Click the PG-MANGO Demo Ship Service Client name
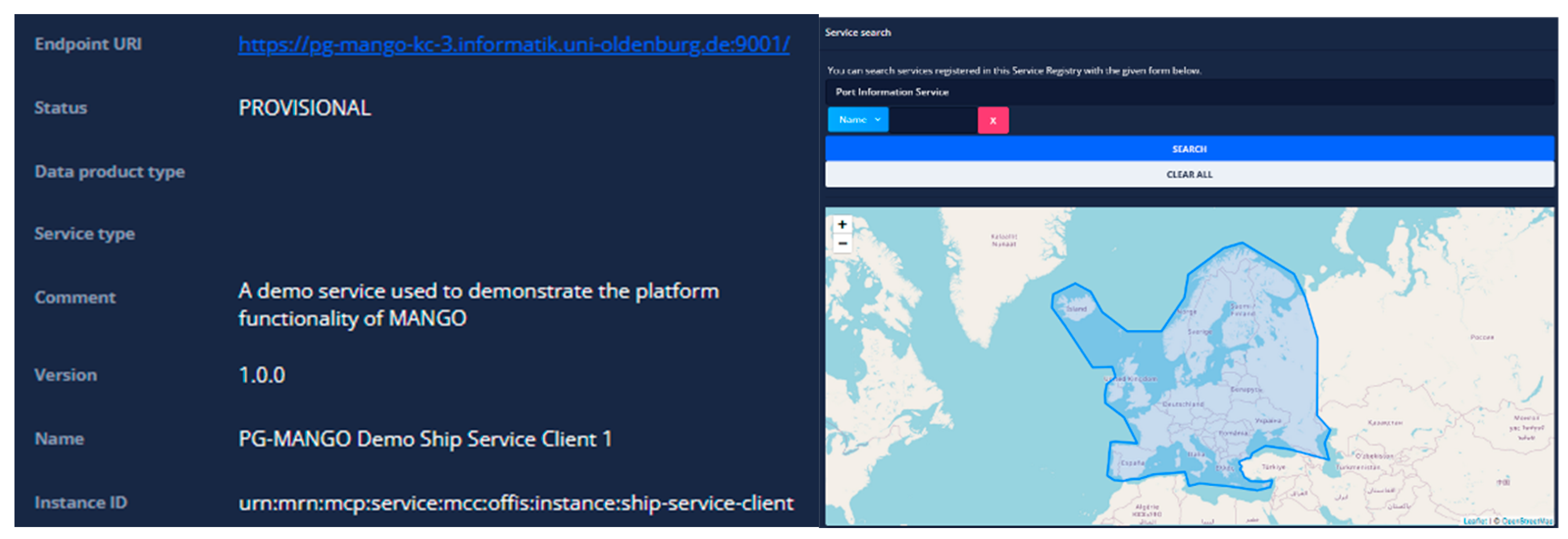The image size is (1568, 539). click(x=424, y=439)
